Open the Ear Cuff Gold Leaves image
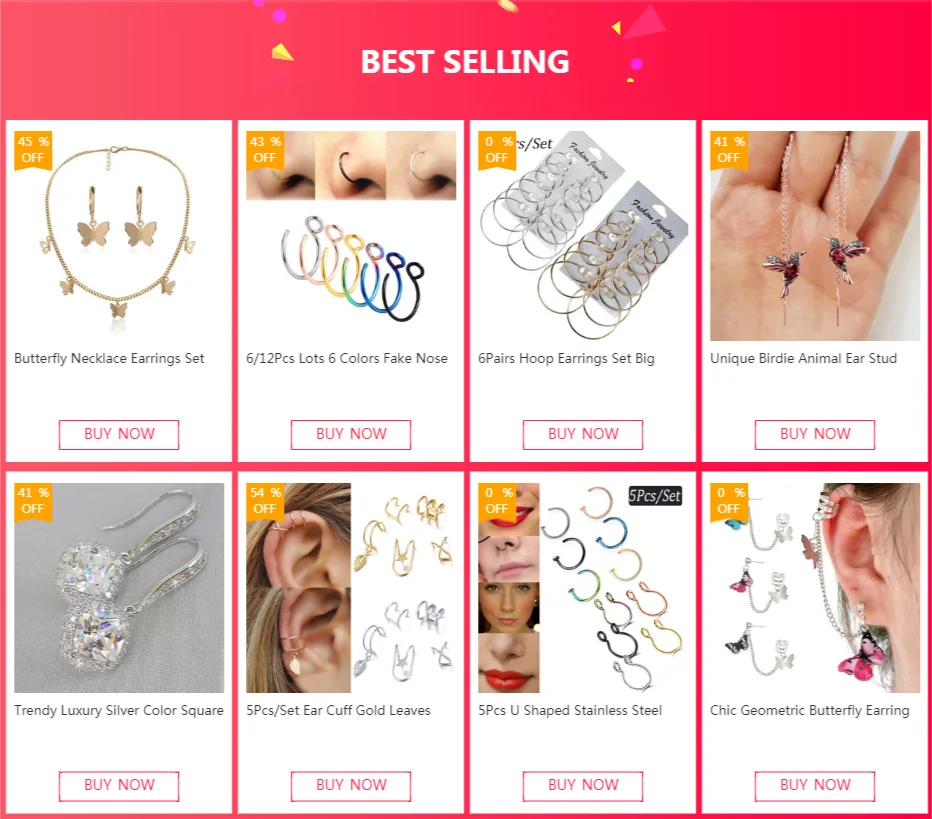 [351, 588]
